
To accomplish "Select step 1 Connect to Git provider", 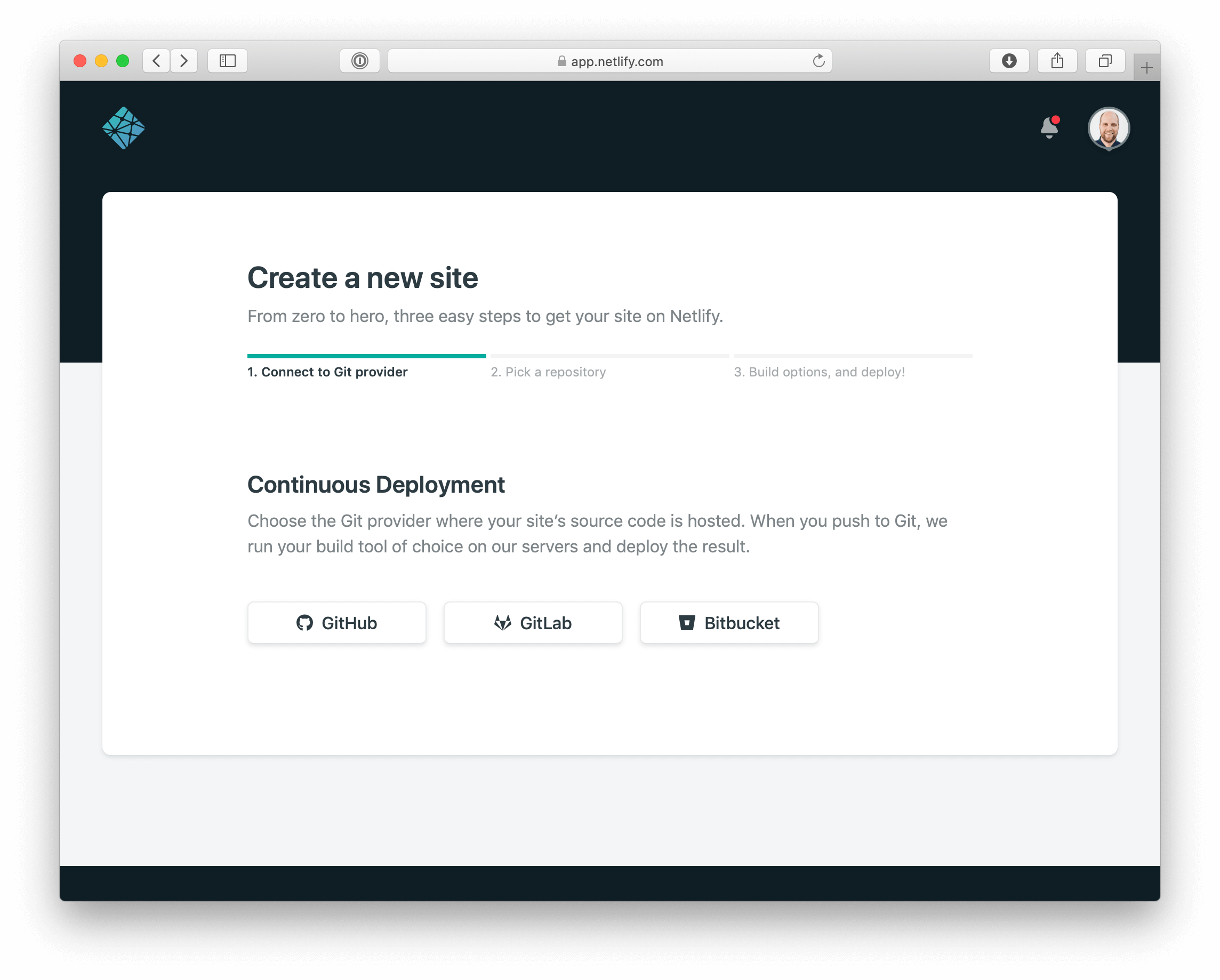I will click(x=367, y=367).
